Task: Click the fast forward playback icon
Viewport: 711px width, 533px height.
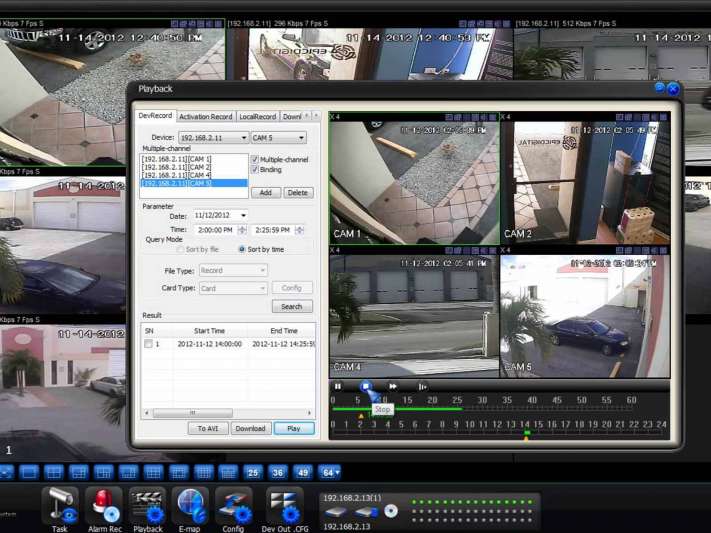Action: [x=393, y=386]
